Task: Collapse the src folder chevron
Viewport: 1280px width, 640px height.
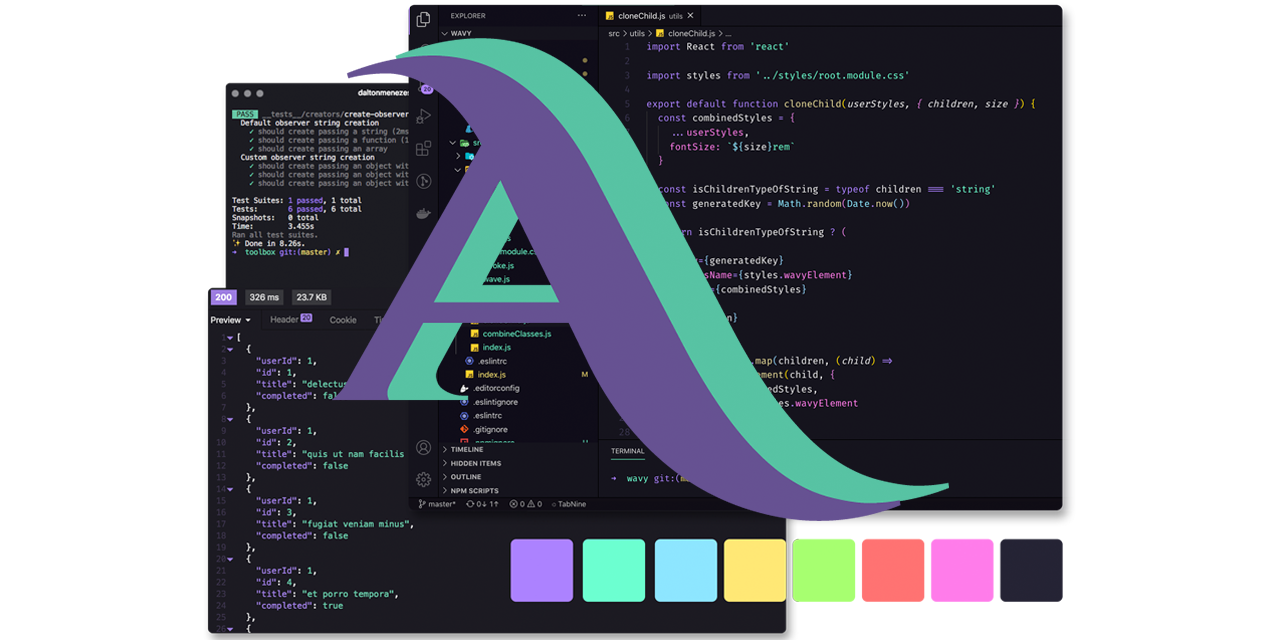Action: point(452,143)
